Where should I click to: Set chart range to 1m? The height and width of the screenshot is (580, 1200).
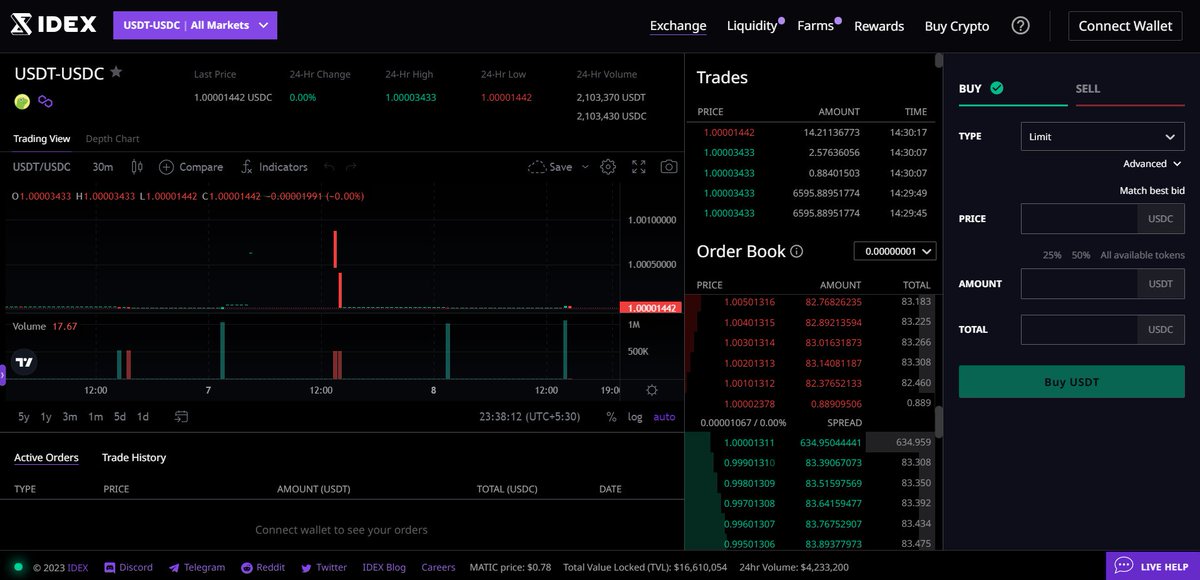(95, 417)
